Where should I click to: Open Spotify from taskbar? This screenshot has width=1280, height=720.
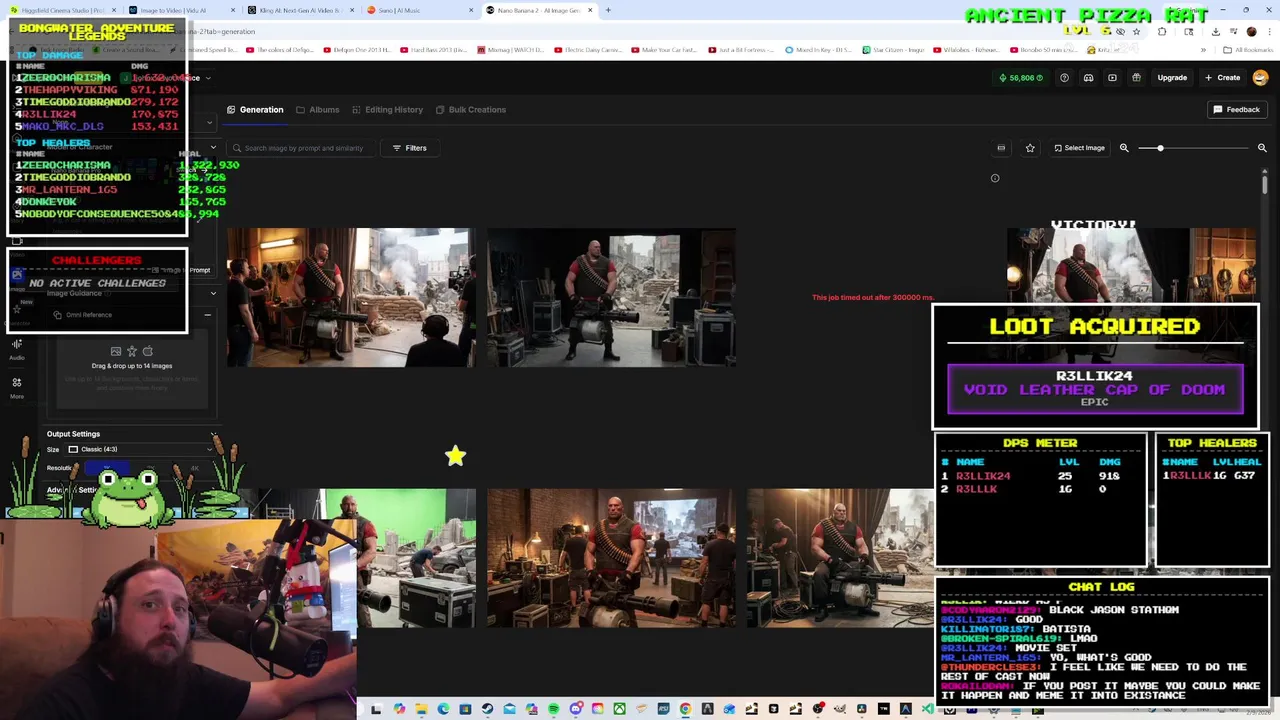point(553,710)
